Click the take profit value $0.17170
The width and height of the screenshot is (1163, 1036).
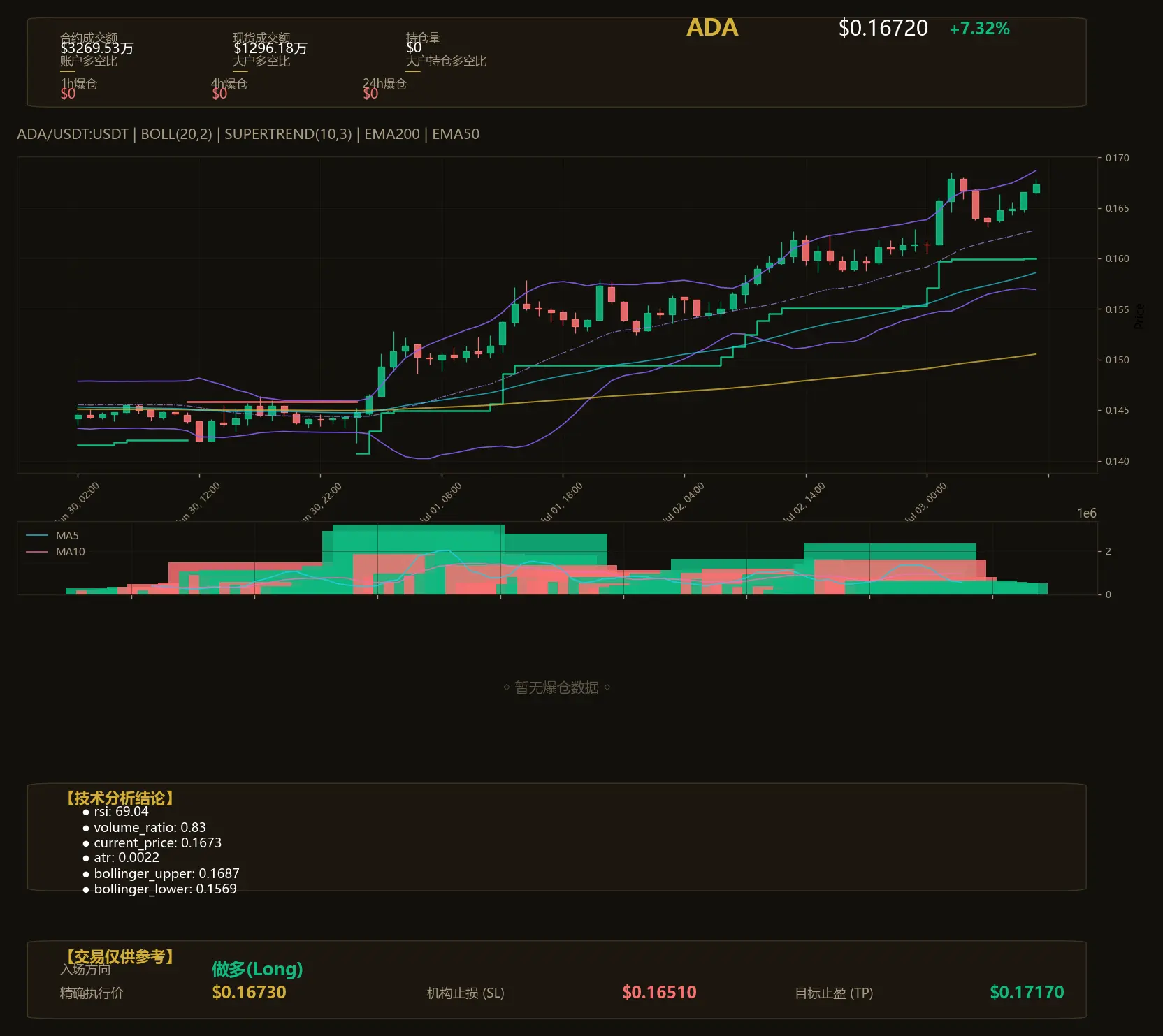1027,992
